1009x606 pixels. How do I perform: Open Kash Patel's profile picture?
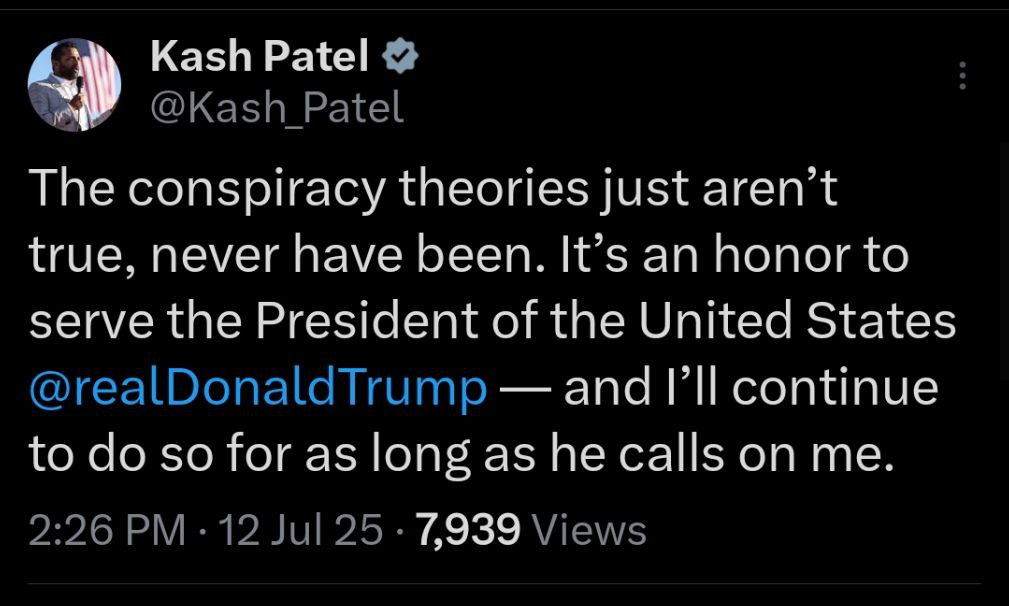74,84
